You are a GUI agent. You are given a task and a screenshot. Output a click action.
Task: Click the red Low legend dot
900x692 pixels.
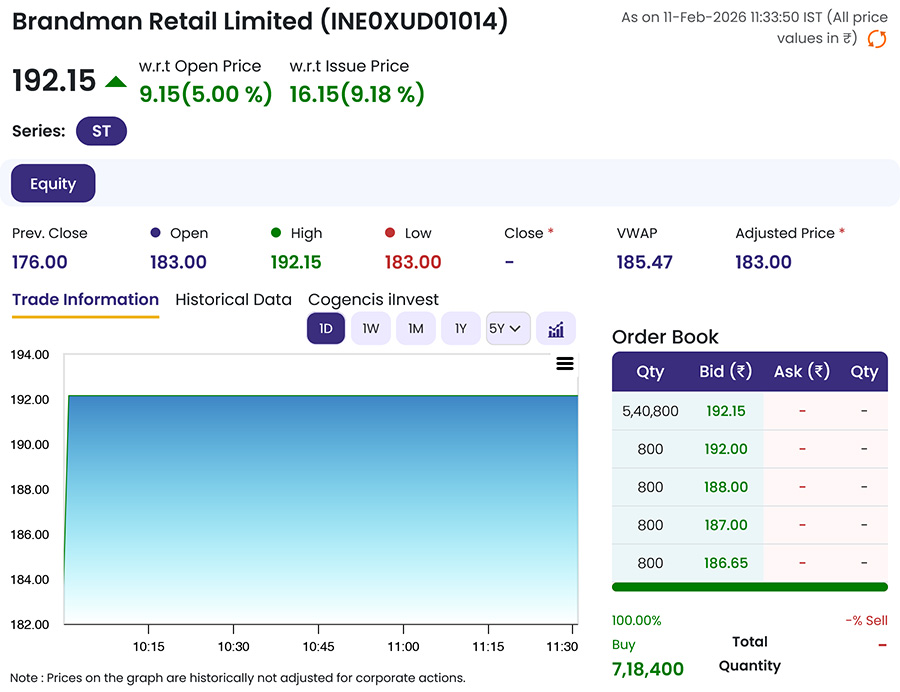click(x=390, y=232)
